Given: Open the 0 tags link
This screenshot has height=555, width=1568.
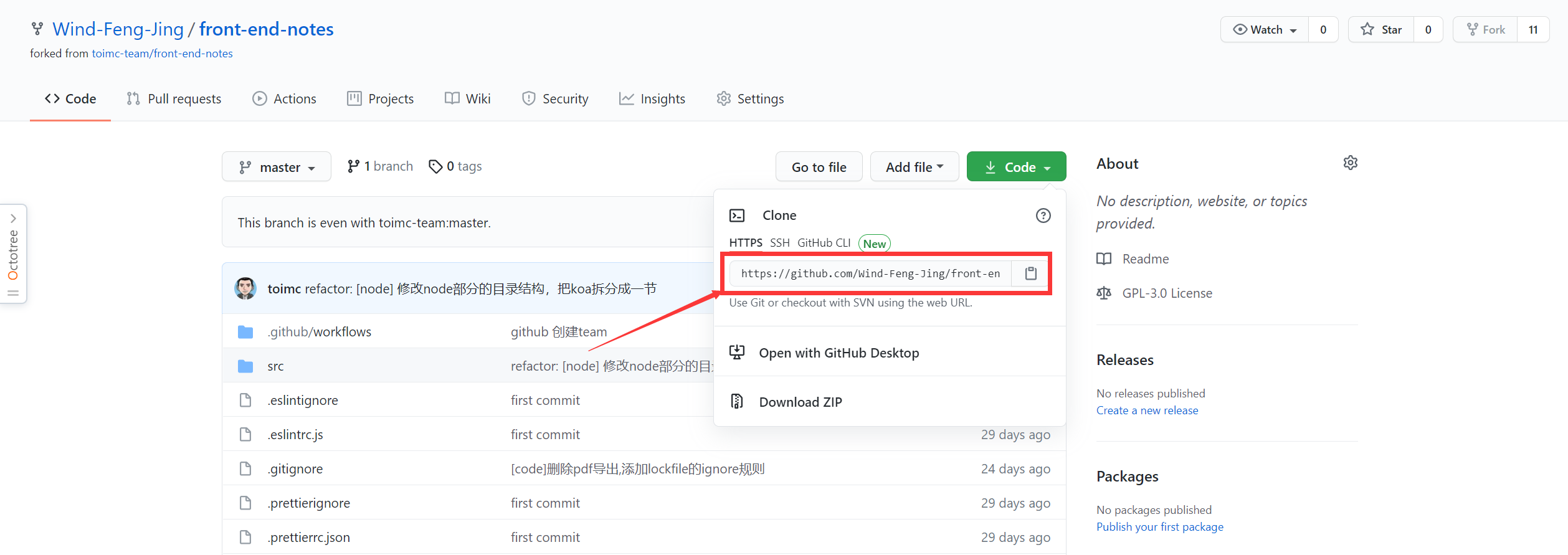Looking at the screenshot, I should (455, 166).
